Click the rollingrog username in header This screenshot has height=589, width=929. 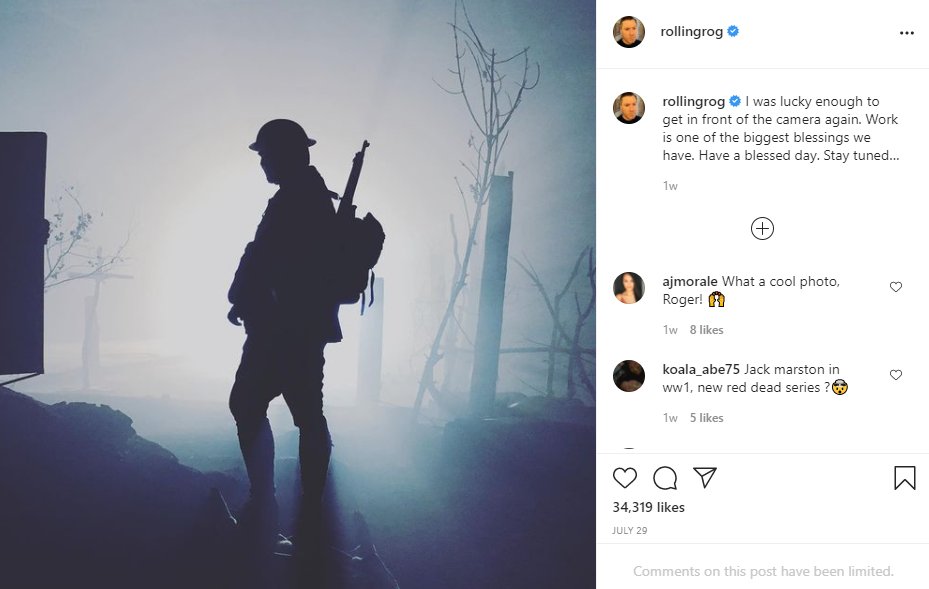click(691, 31)
